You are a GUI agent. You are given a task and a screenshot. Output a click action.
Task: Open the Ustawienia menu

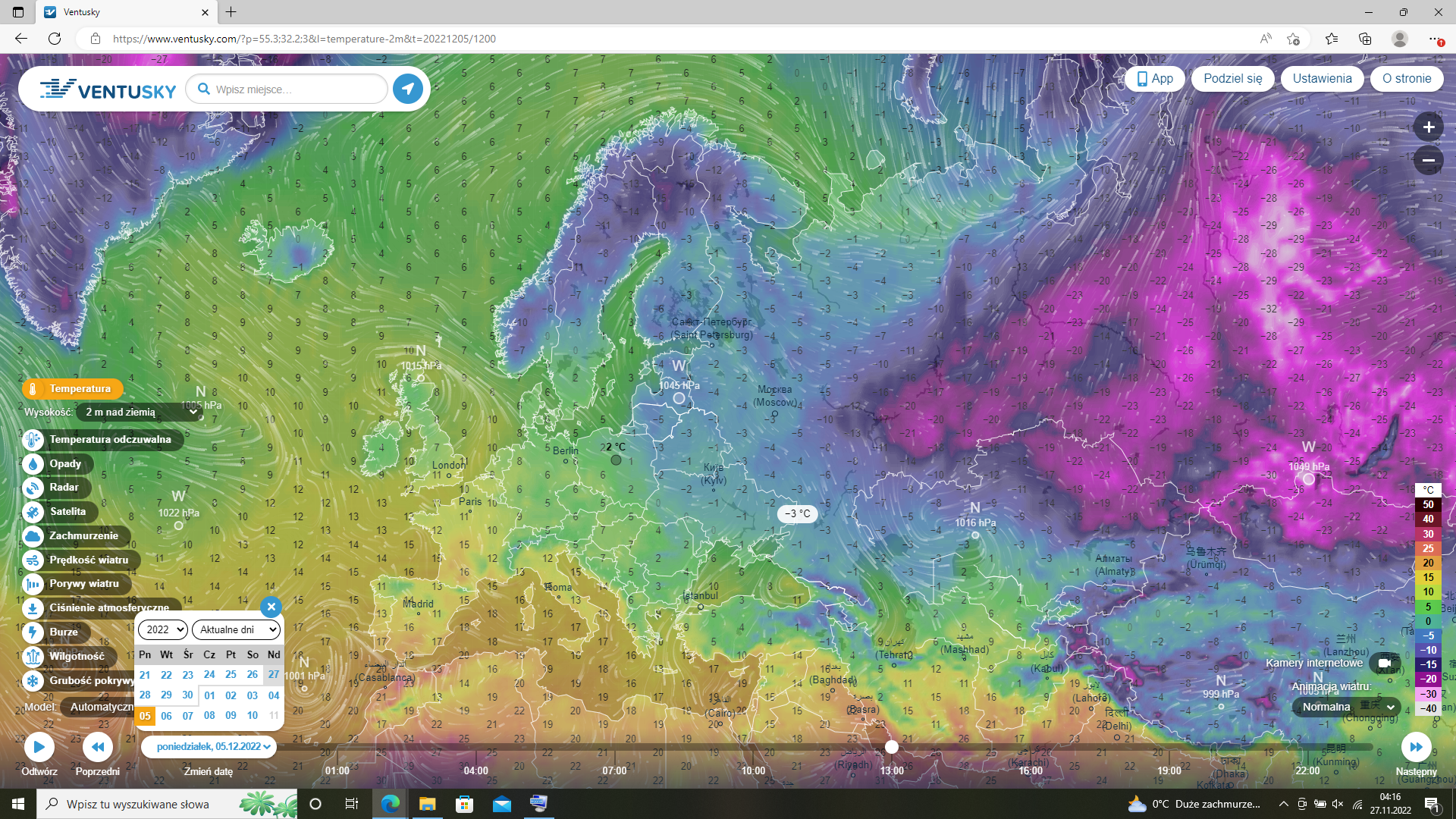click(x=1322, y=78)
